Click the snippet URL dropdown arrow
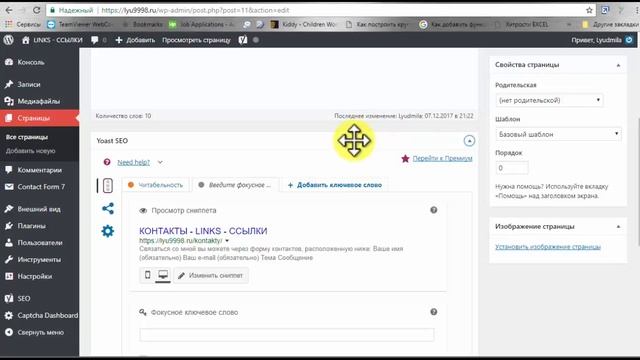 coord(227,241)
